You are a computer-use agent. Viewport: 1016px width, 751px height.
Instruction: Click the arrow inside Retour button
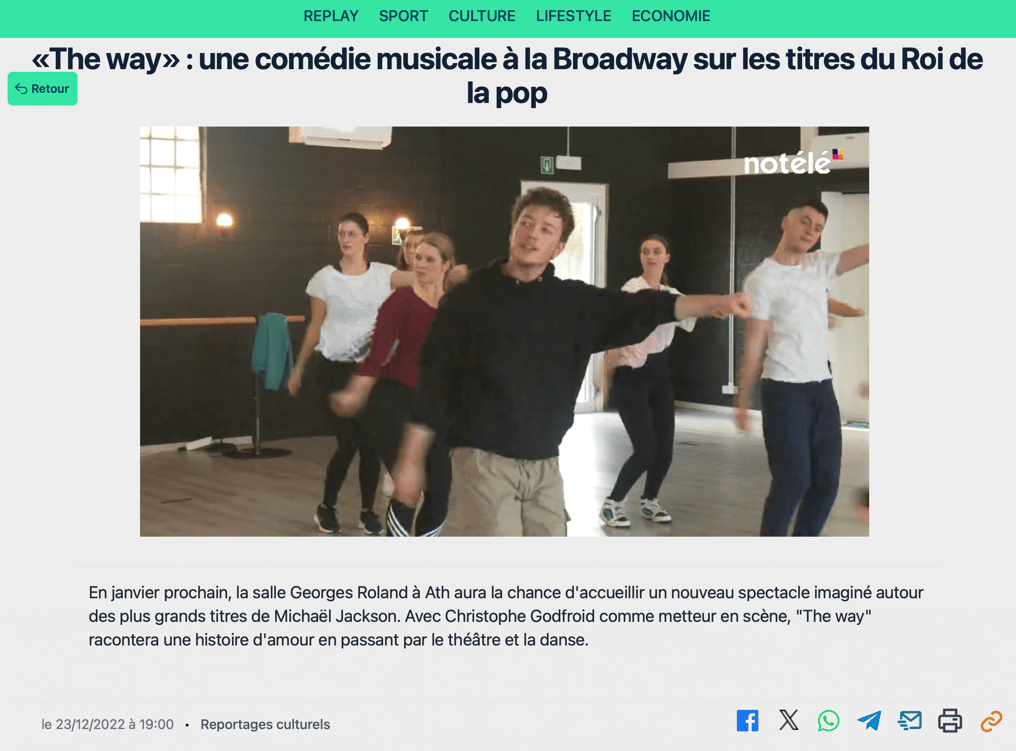pos(21,89)
